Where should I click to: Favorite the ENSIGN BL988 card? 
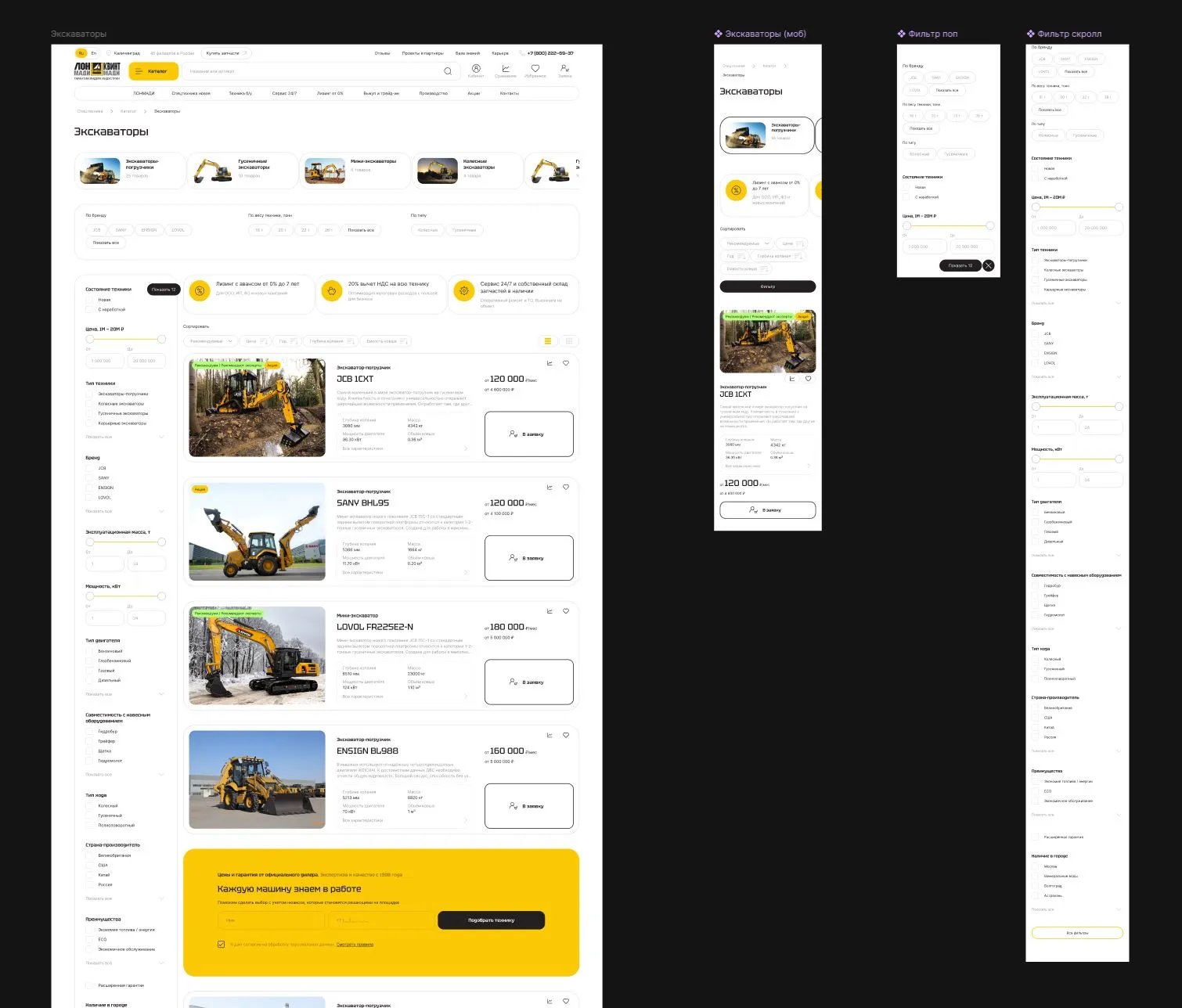pos(566,736)
